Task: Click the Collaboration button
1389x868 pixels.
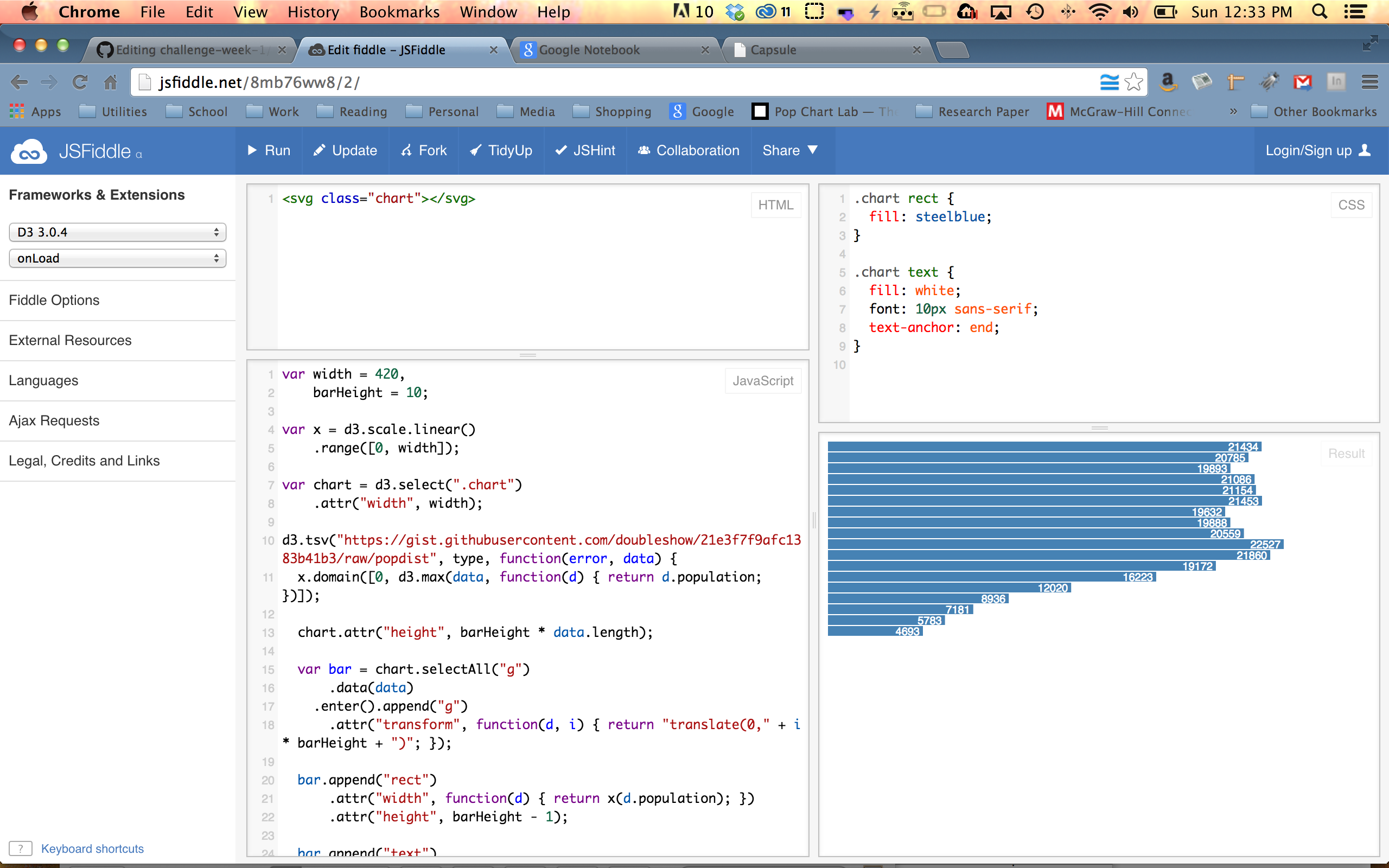Action: click(689, 150)
